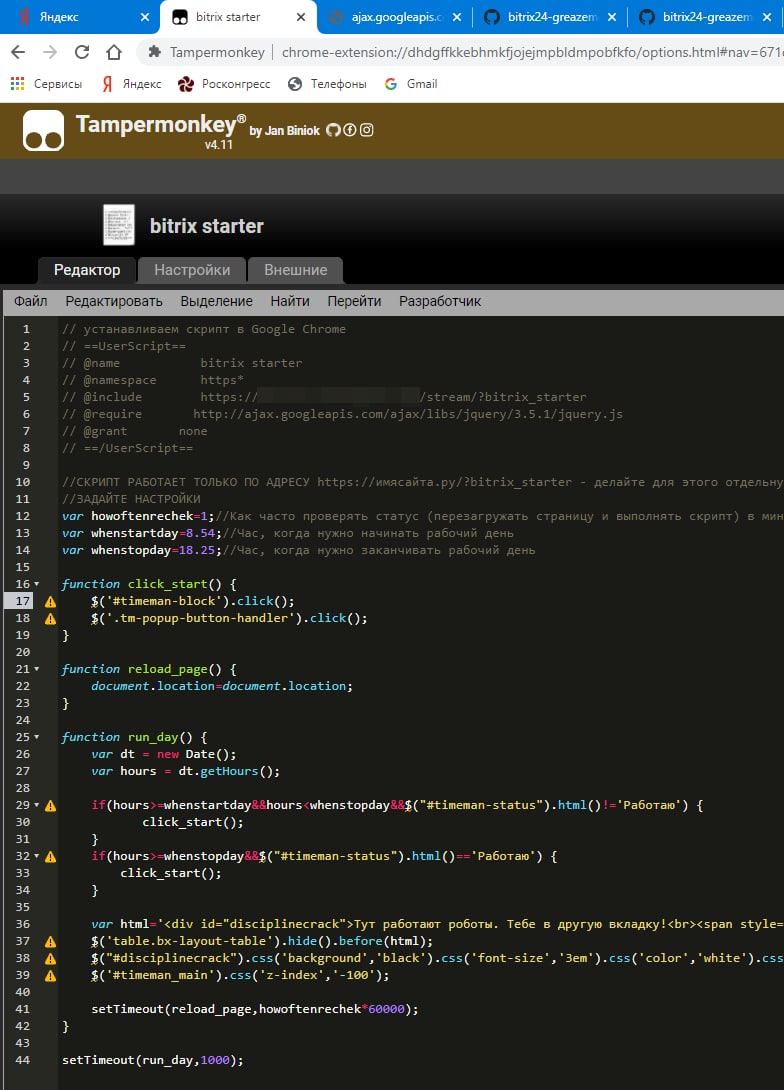The width and height of the screenshot is (784, 1090).
Task: Click the jquery.js @require URL line
Action: [408, 414]
